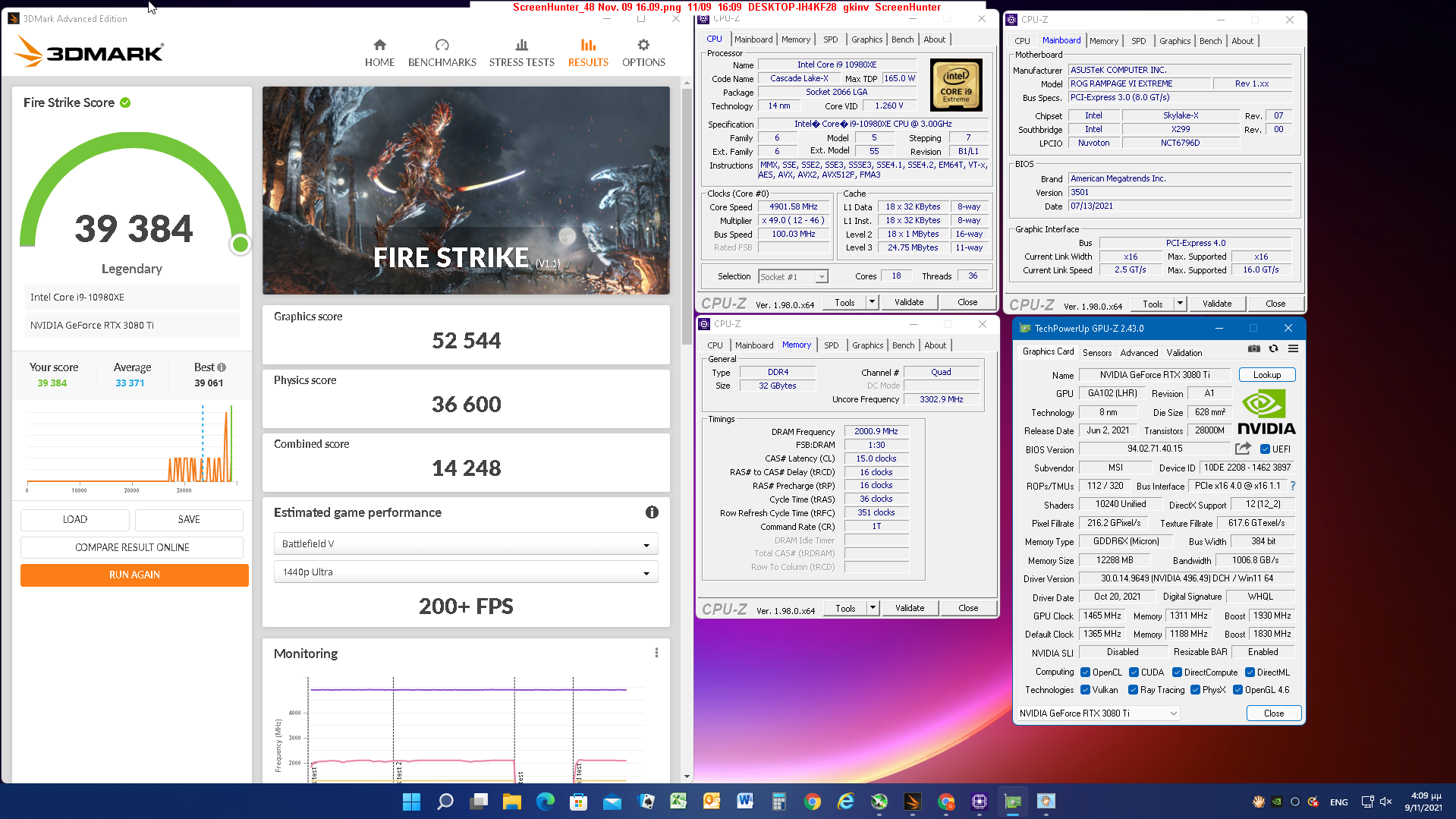Click the Best score info icon
1456x819 pixels.
222,367
